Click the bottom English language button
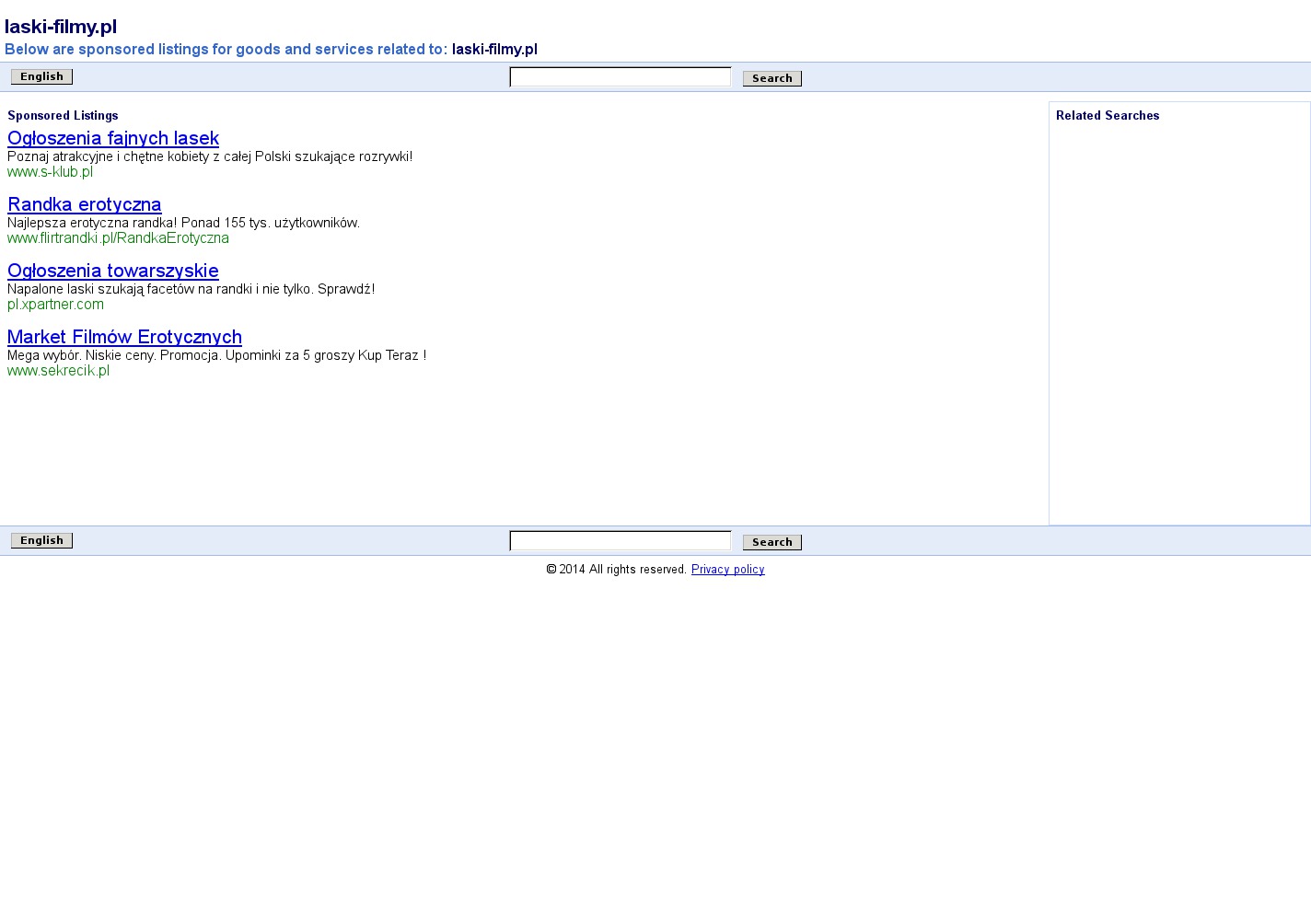 click(41, 540)
